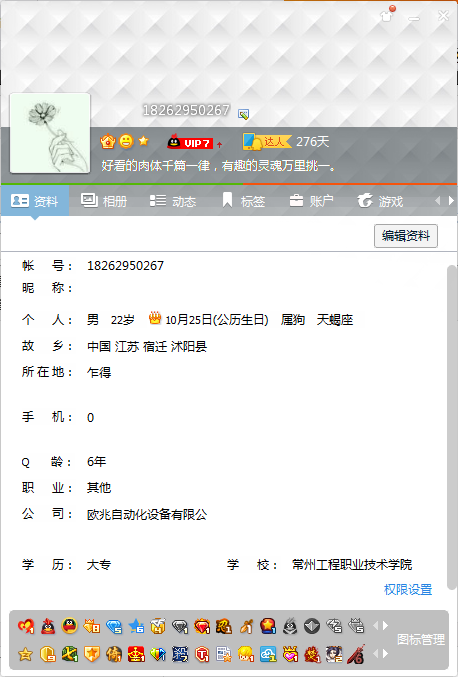Page the second badge row right
The width and height of the screenshot is (458, 677).
click(x=385, y=654)
